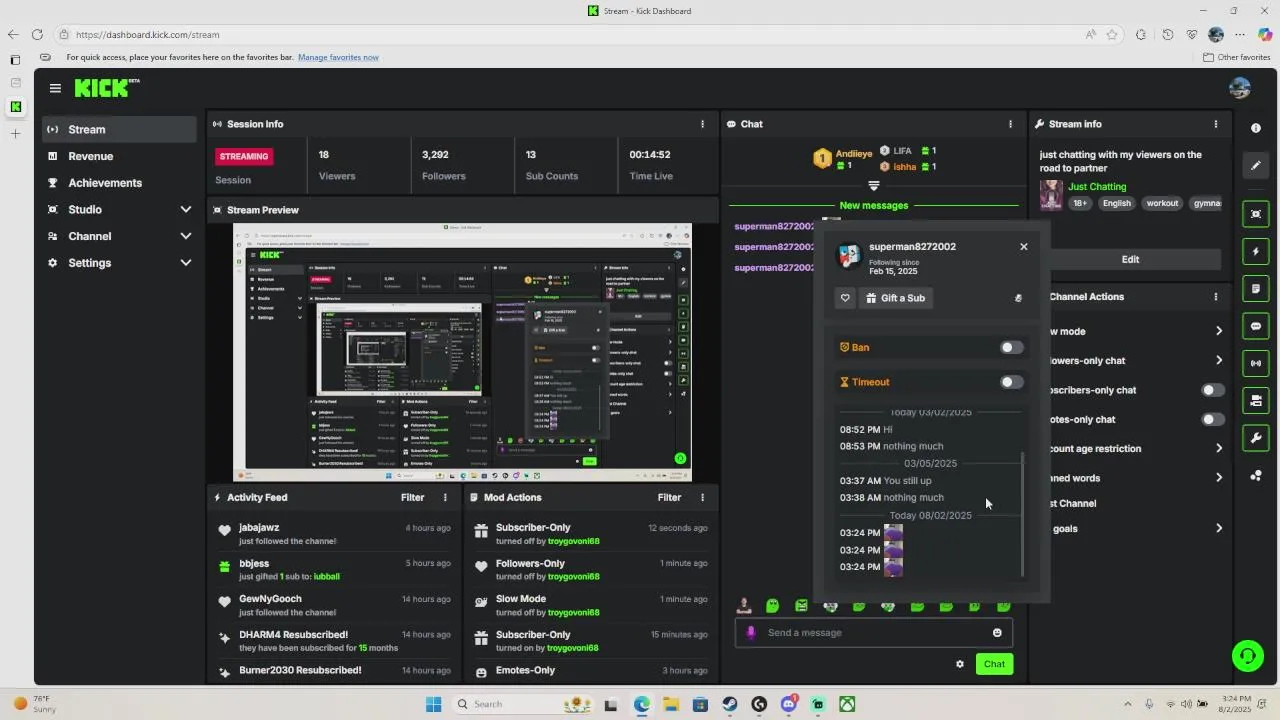This screenshot has height=720, width=1280.
Task: Open the profile avatar at top right
Action: pyautogui.click(x=1240, y=88)
